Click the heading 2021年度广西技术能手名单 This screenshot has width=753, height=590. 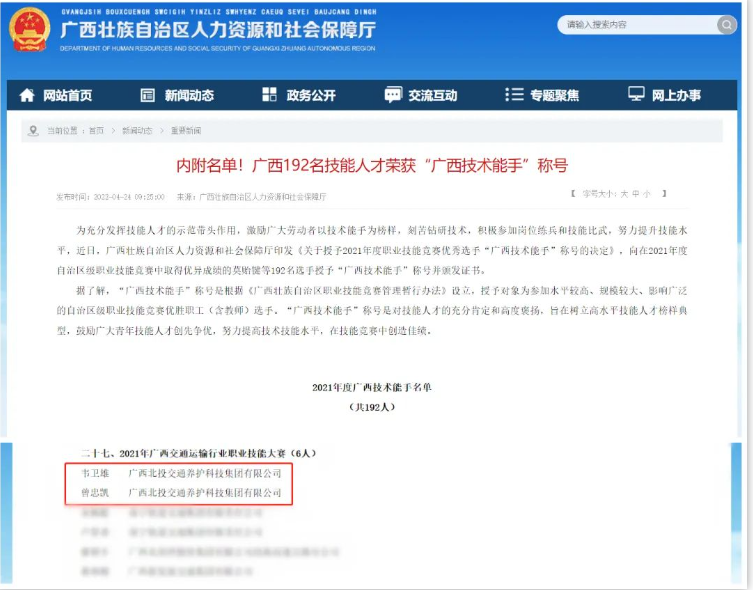[372, 387]
